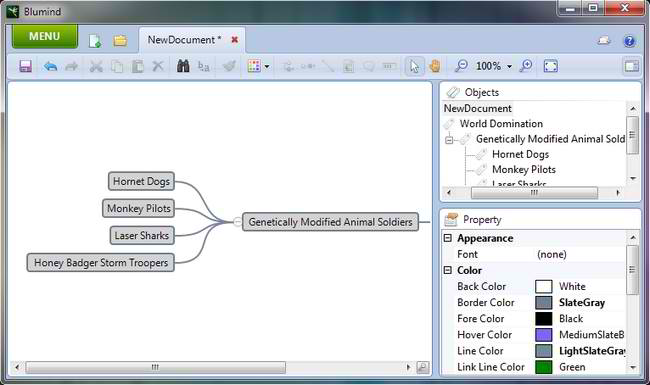The width and height of the screenshot is (650, 385).
Task: Activate the format painter brush
Action: coord(229,66)
